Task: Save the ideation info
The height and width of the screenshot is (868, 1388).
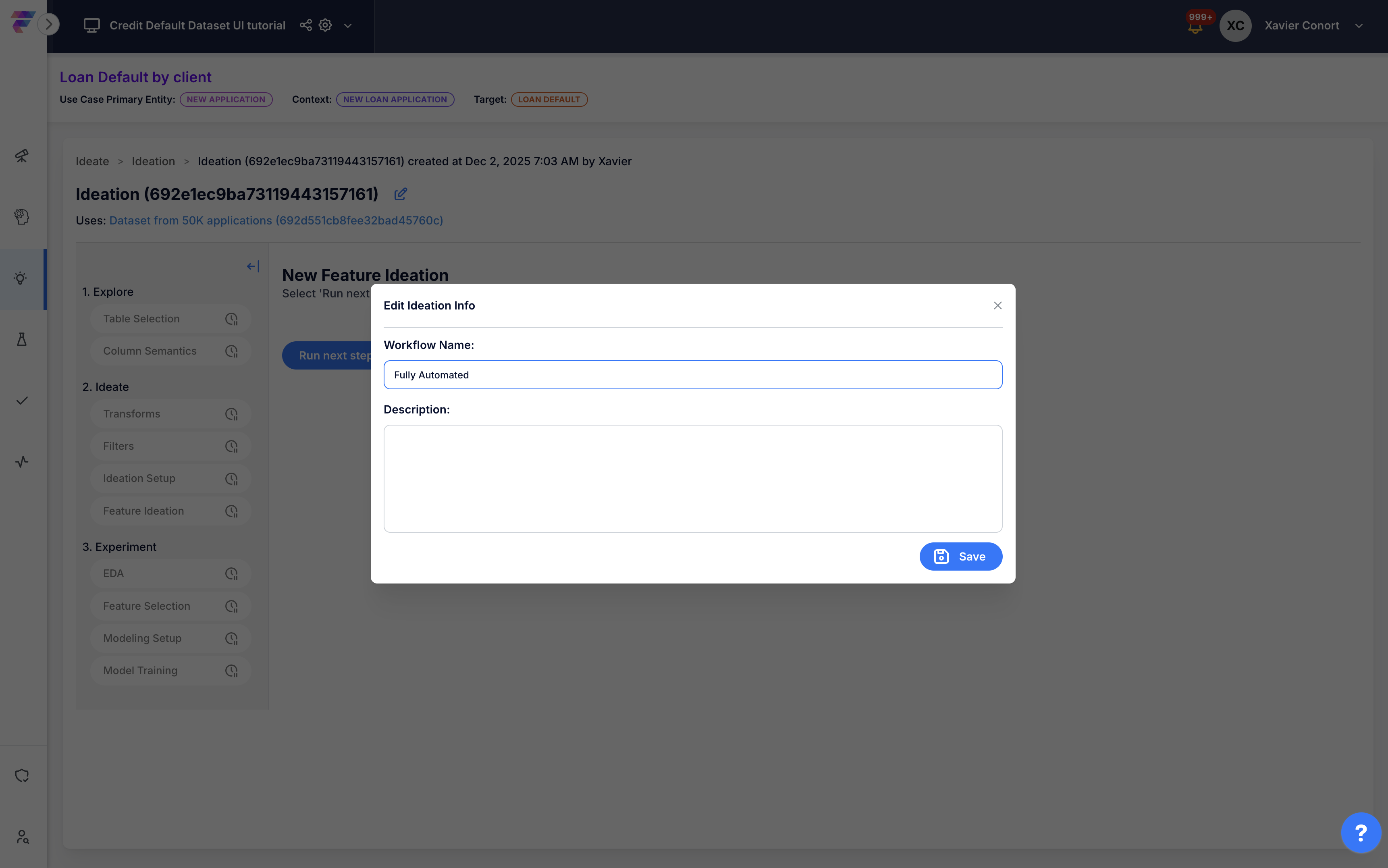Action: click(x=960, y=556)
